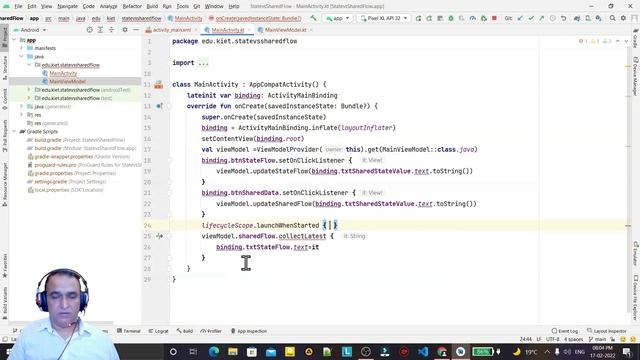Open the File menu
The height and width of the screenshot is (360, 640).
[x=18, y=7]
